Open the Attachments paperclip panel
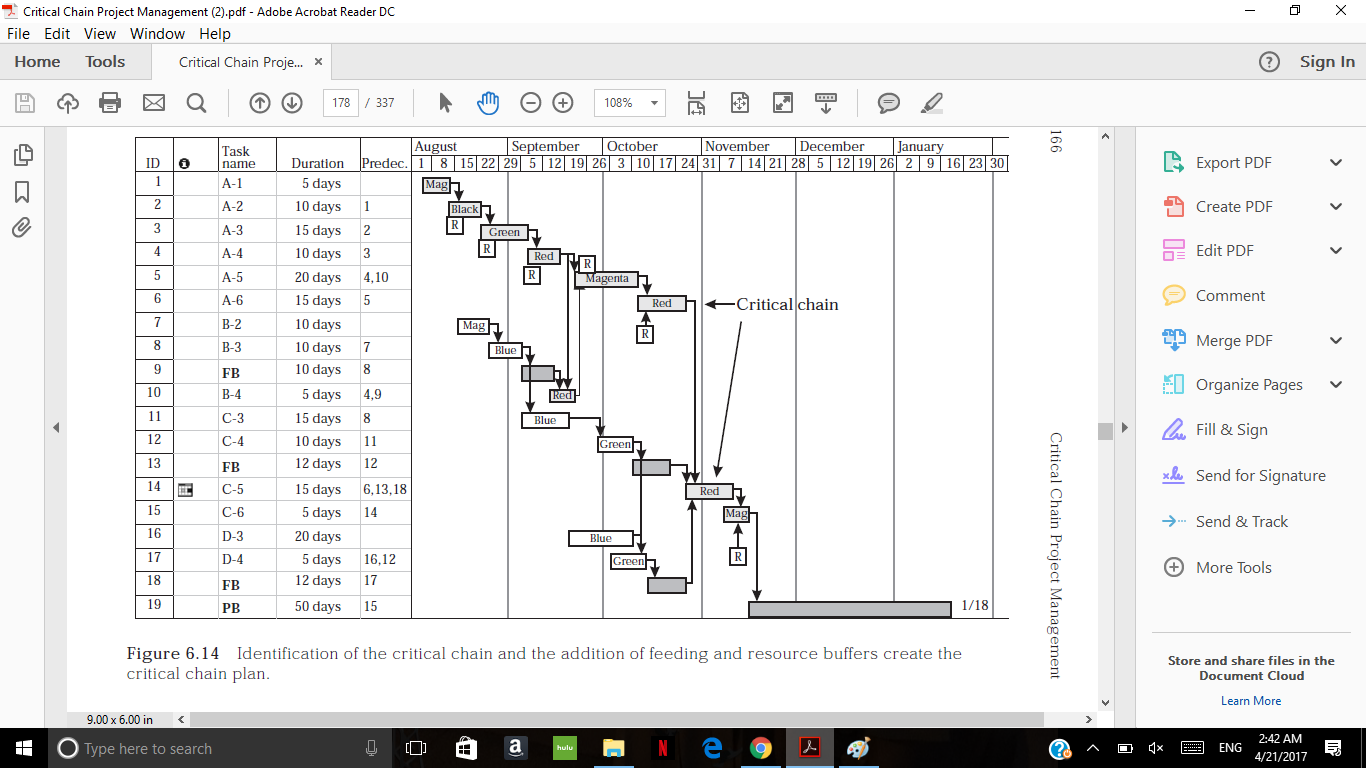 coord(22,228)
